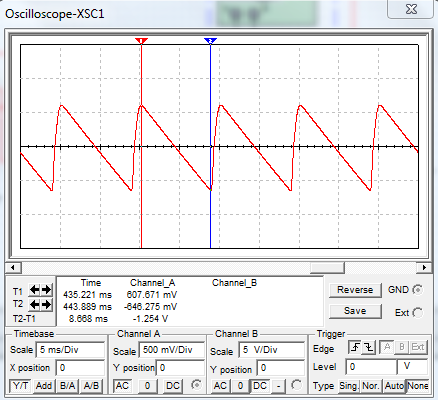The height and width of the screenshot is (400, 438).
Task: Select A/B timebase mode
Action: (x=91, y=386)
